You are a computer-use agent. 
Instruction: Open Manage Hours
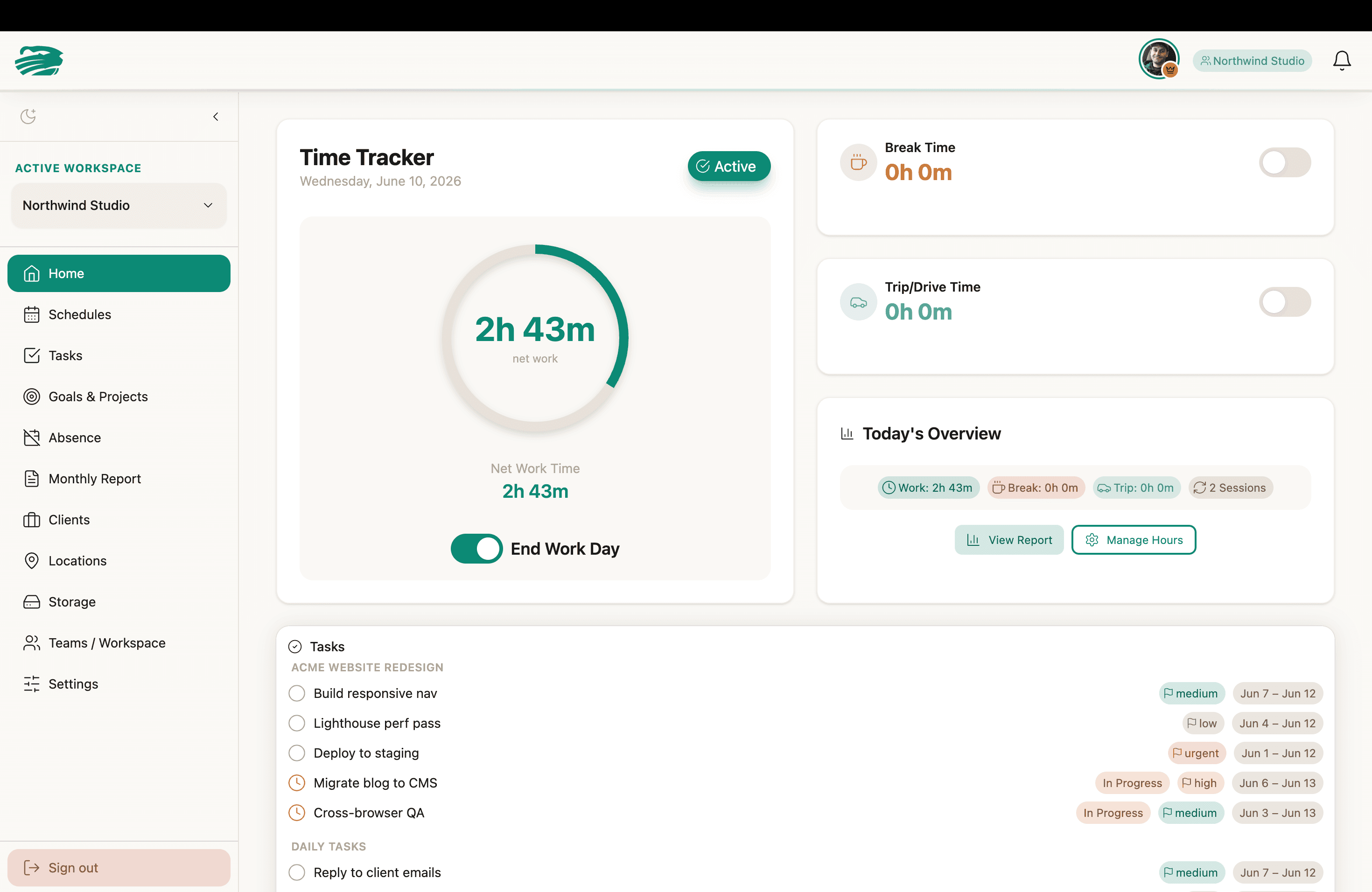[1134, 540]
